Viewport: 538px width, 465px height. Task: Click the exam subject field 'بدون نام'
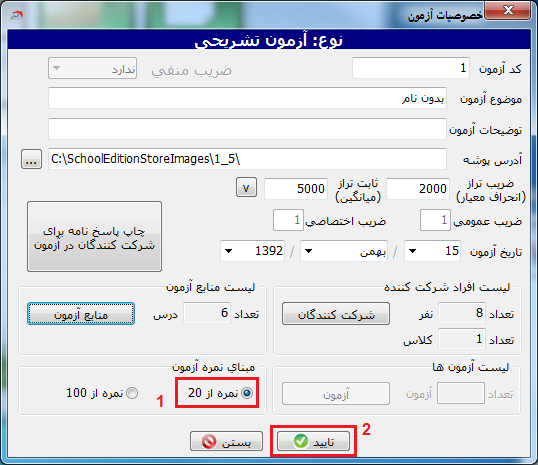tap(247, 98)
